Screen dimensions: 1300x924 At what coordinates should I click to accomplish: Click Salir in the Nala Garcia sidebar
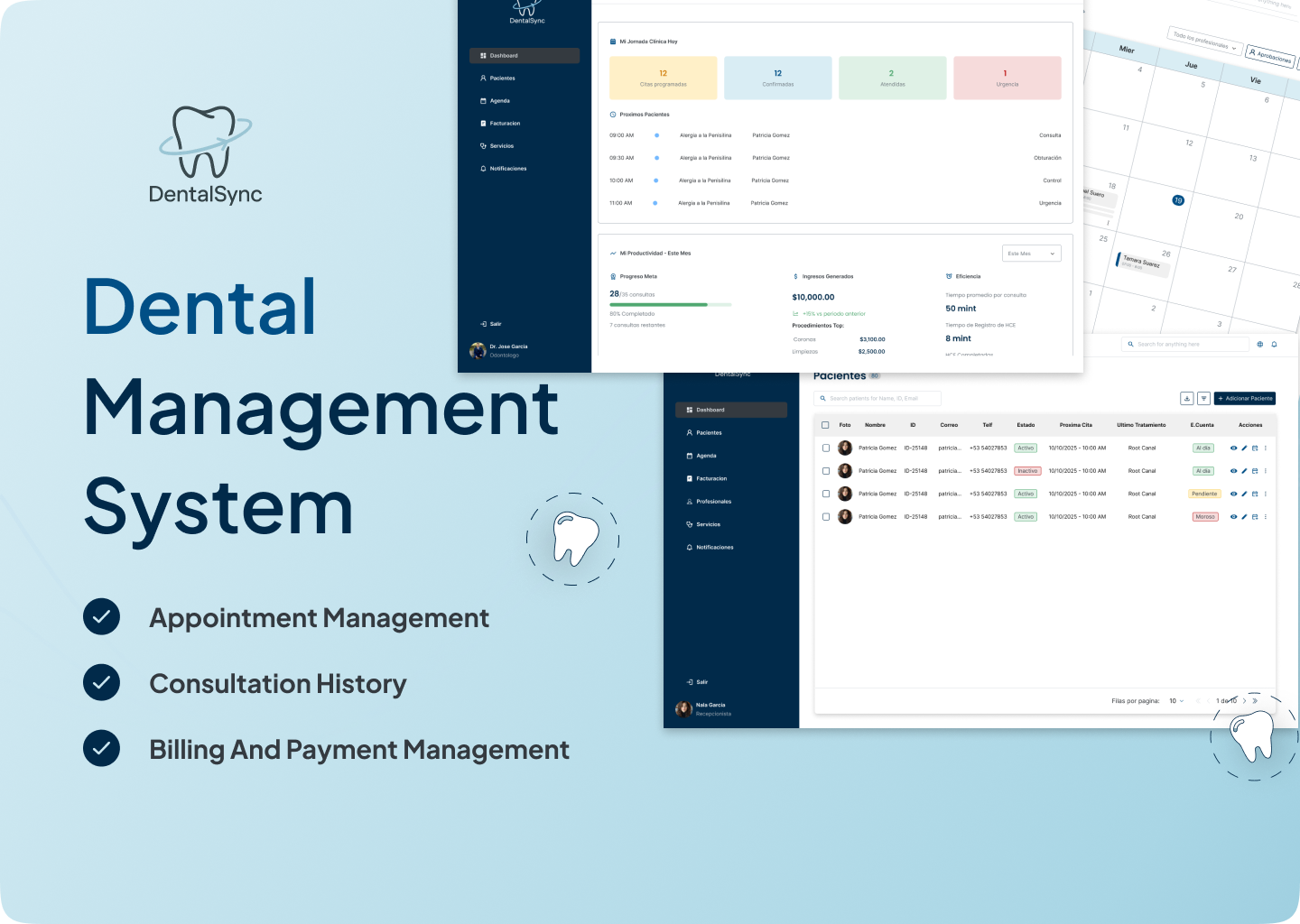tap(701, 682)
